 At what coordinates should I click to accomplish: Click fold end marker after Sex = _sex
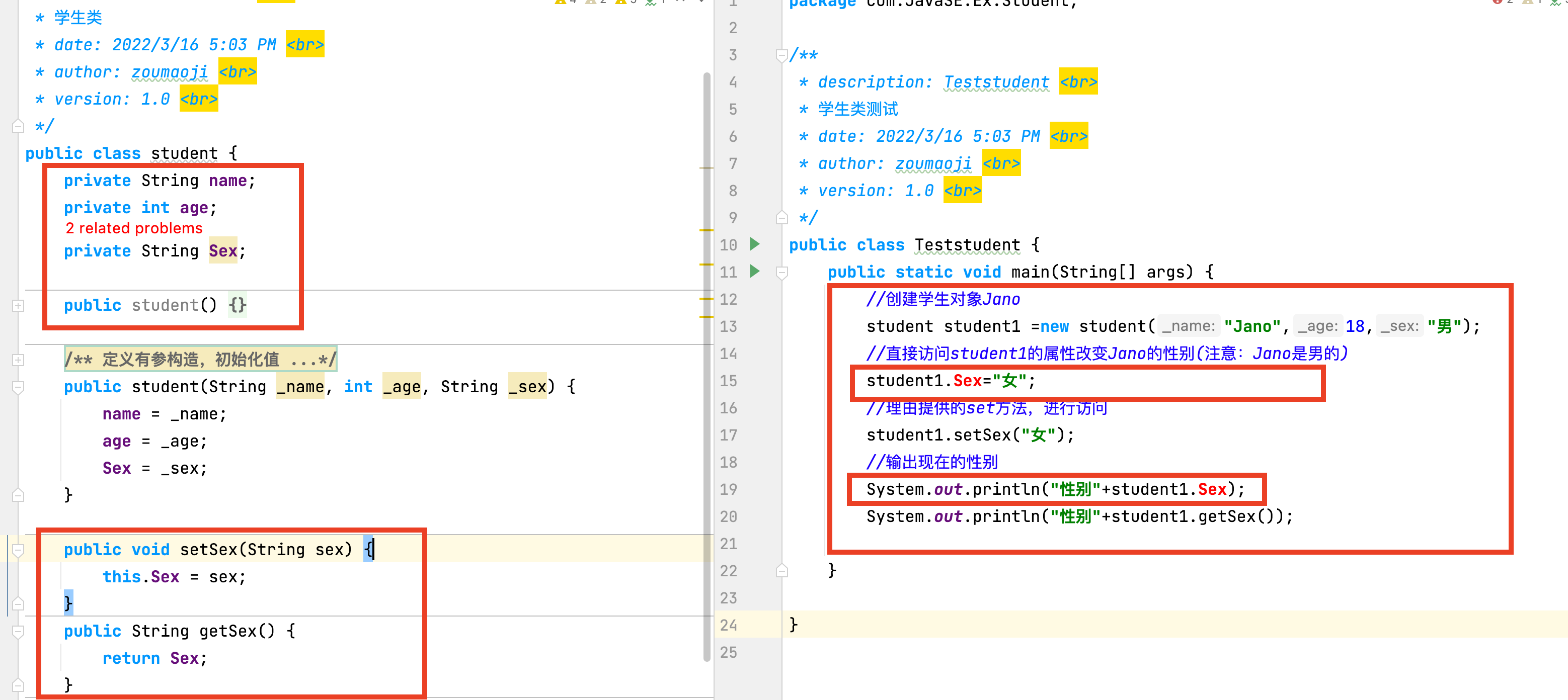coord(18,495)
